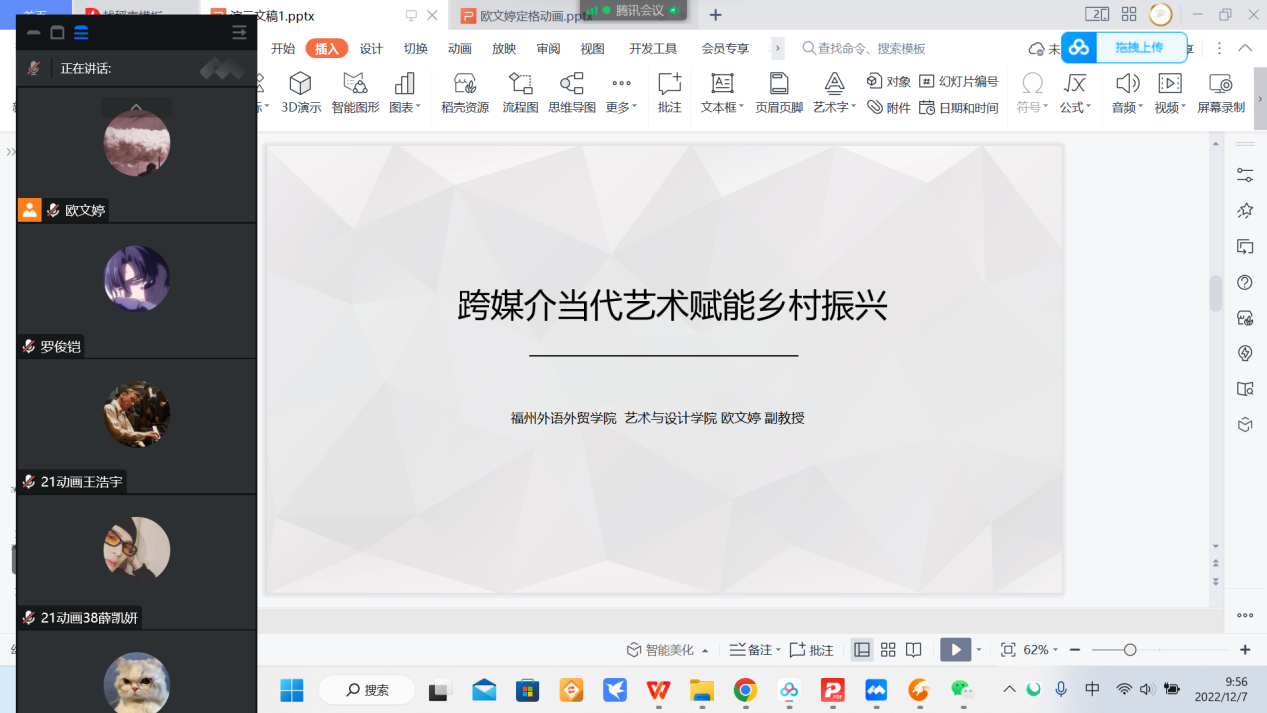Switch to slide sorter grid view
Viewport: 1267px width, 713px height.
click(x=888, y=650)
